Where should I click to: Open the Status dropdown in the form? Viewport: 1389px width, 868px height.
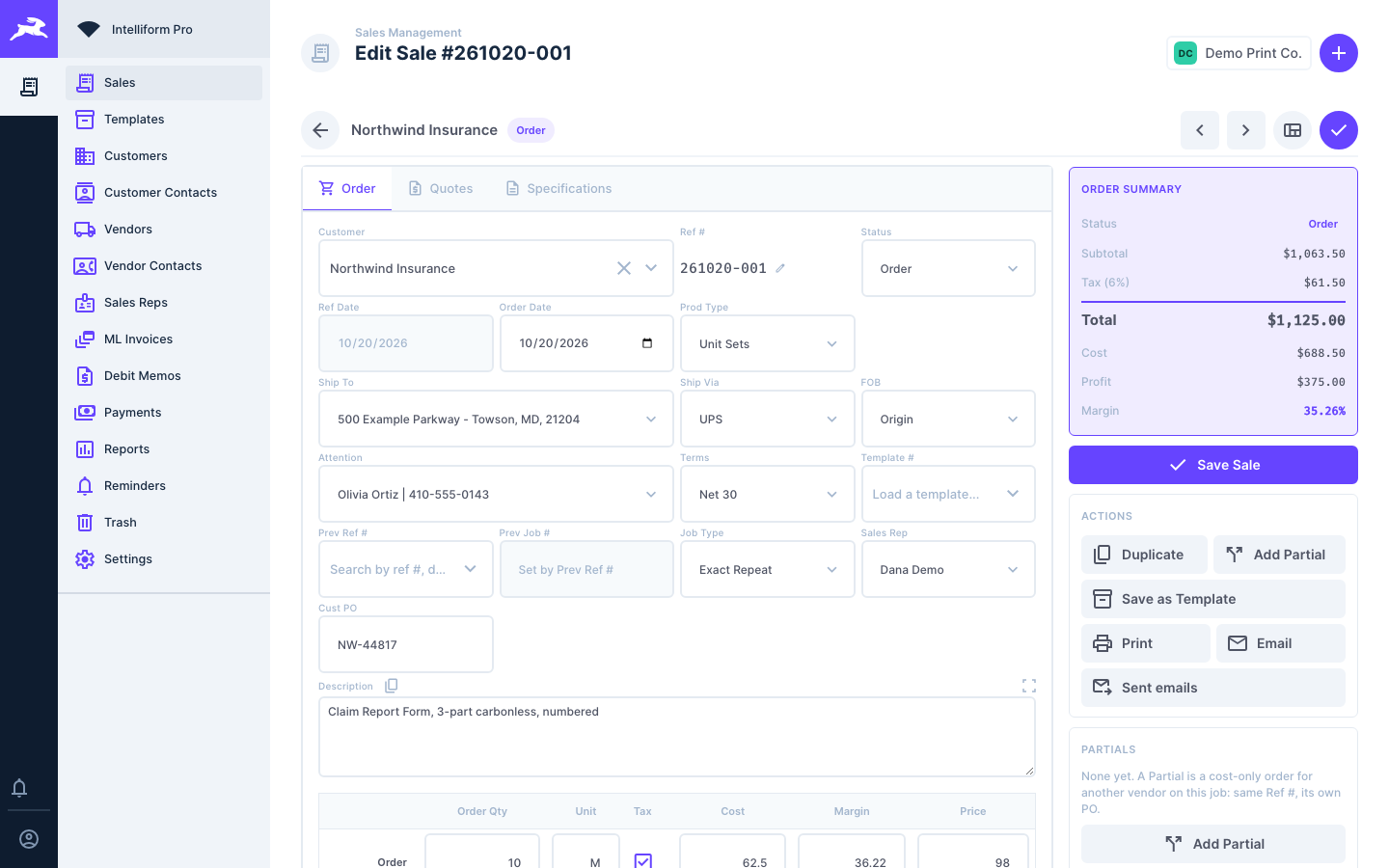point(948,268)
